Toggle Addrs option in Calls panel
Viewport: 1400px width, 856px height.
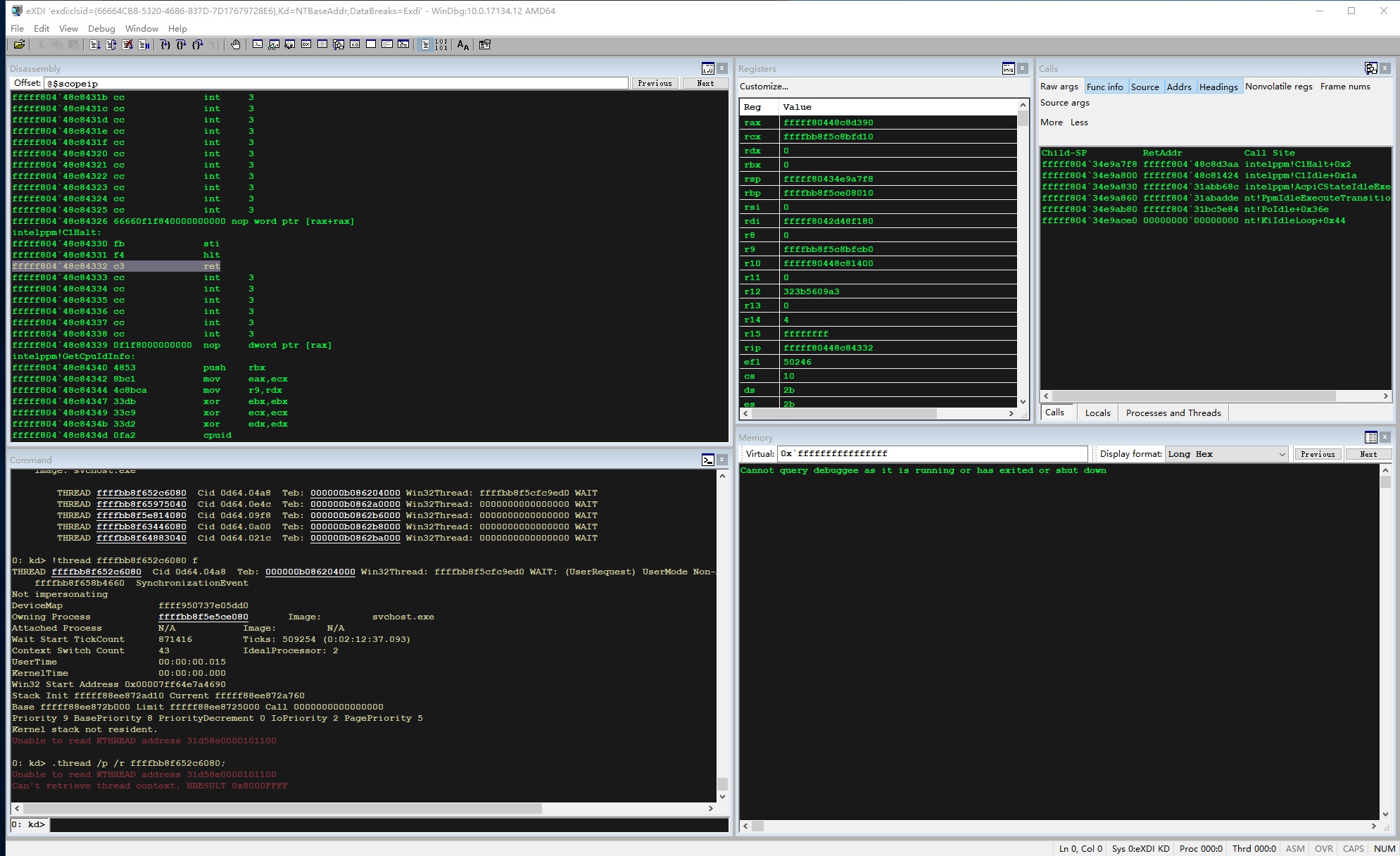(1179, 87)
